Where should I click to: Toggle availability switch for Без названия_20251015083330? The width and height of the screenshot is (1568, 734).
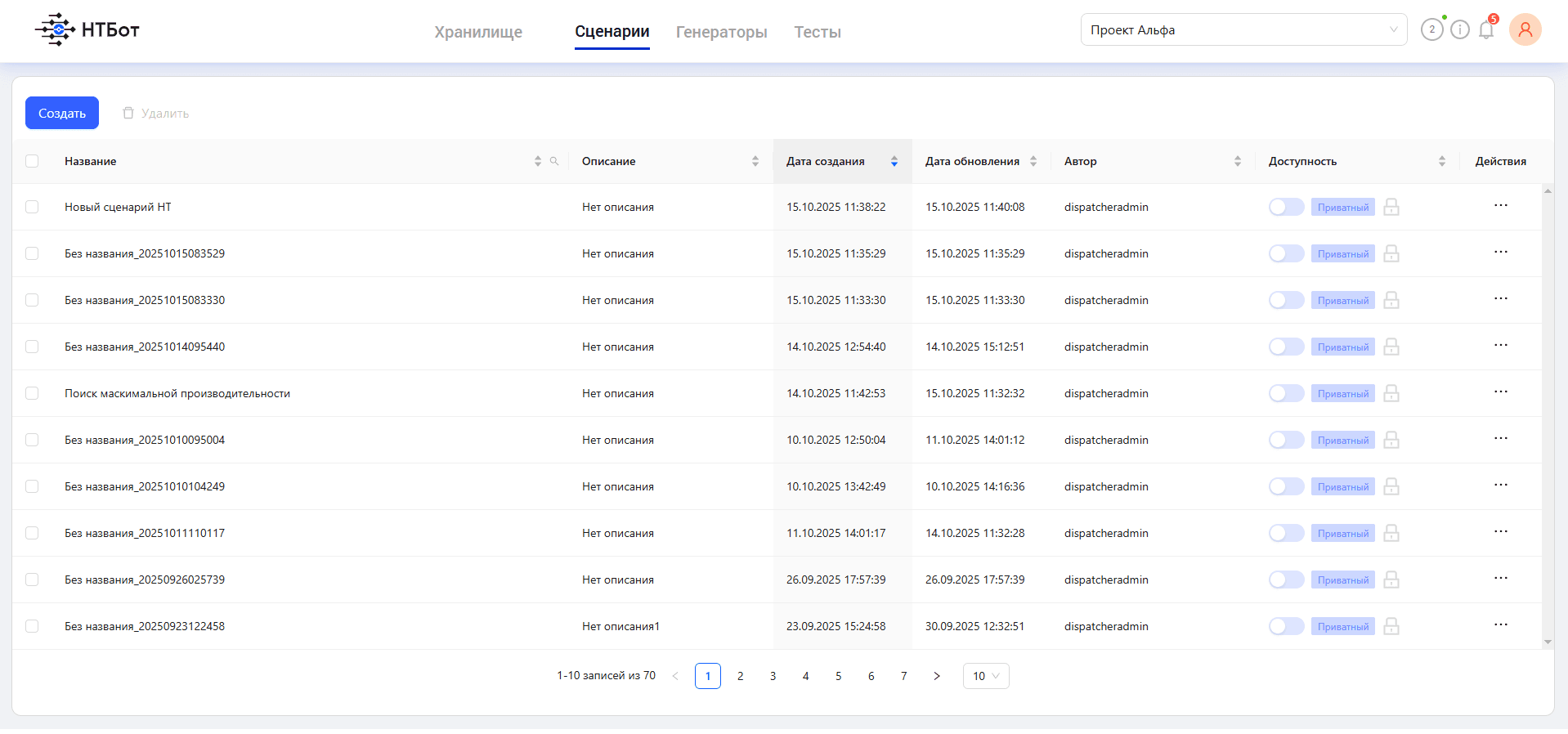pos(1286,300)
